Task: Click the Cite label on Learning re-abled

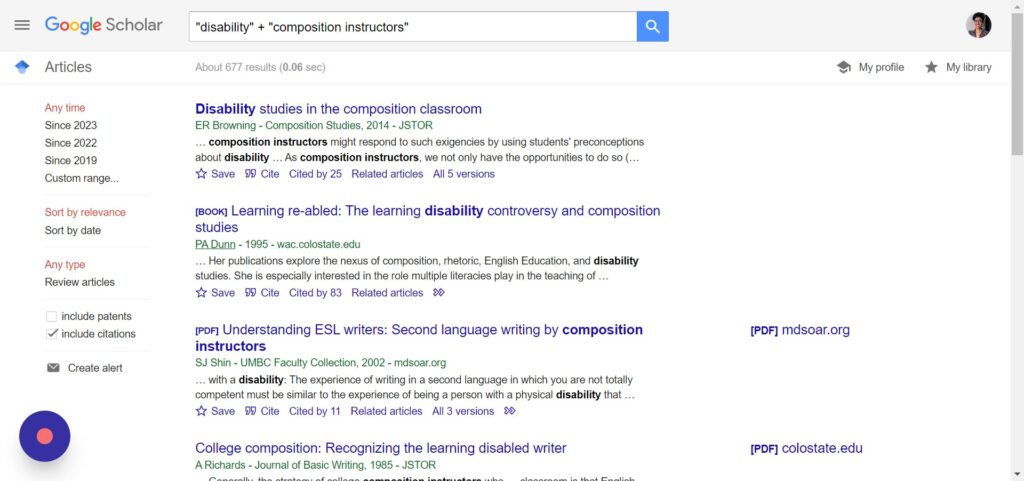Action: point(270,293)
